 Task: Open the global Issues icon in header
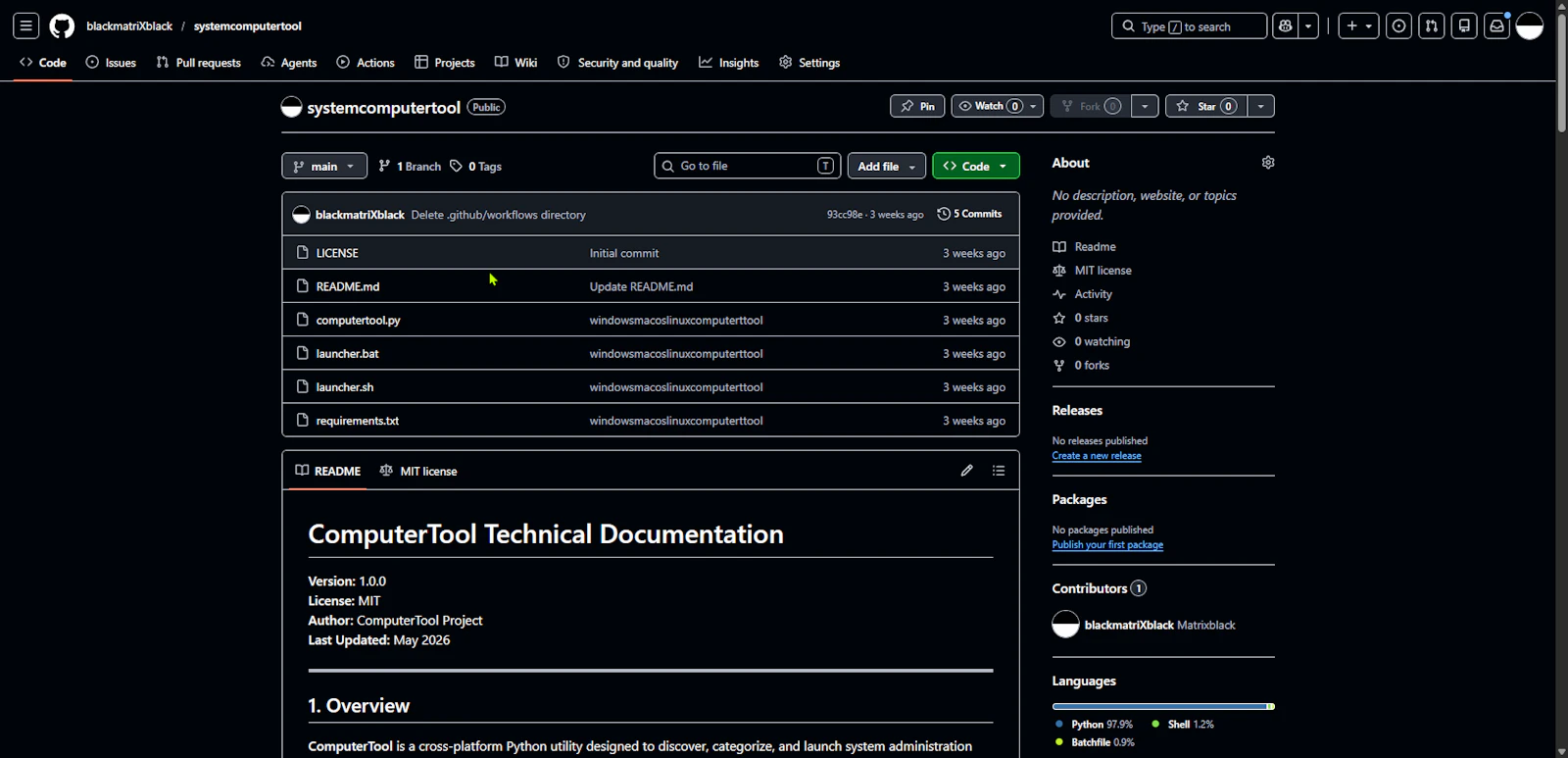pos(1399,26)
